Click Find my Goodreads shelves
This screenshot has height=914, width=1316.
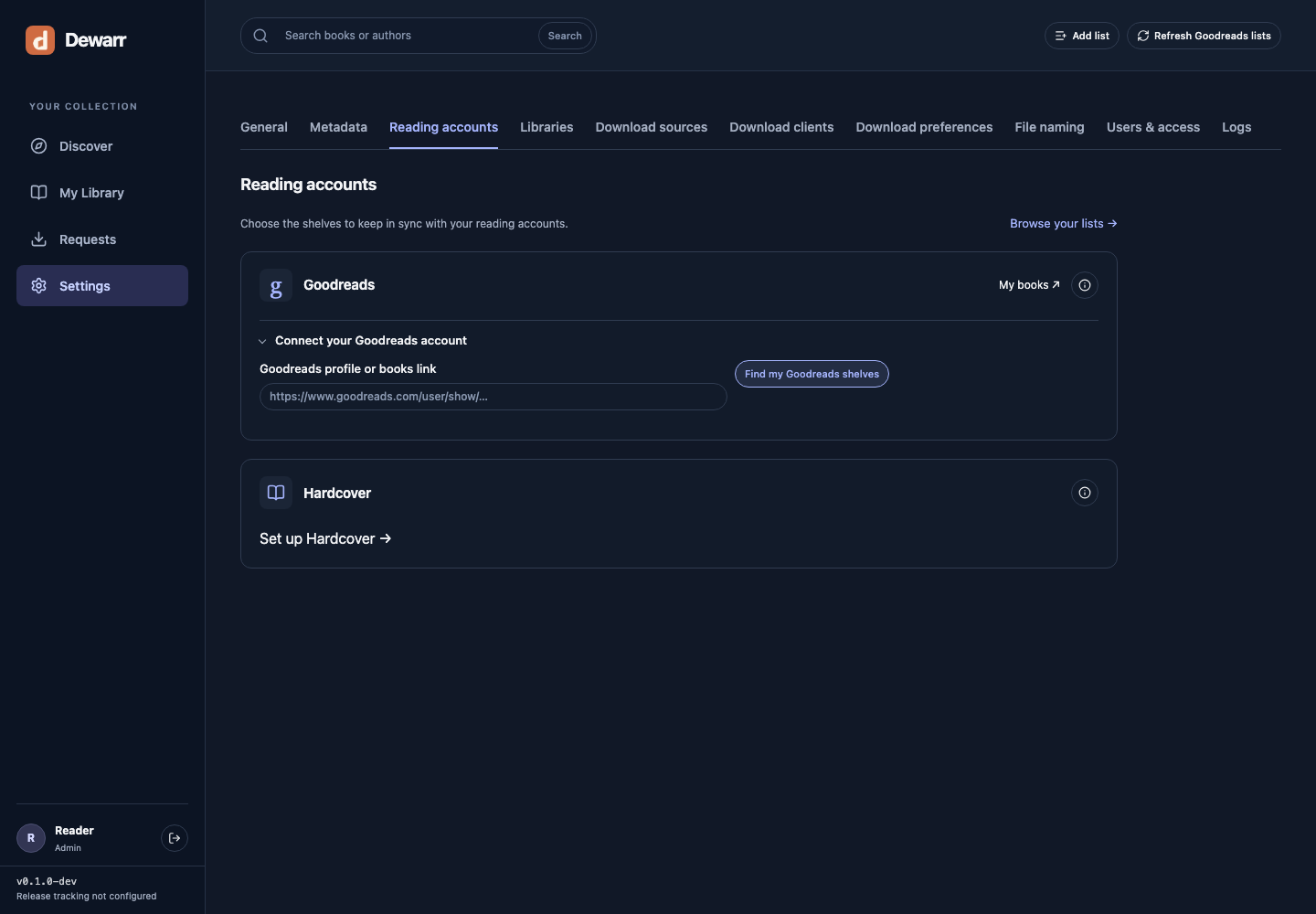812,374
